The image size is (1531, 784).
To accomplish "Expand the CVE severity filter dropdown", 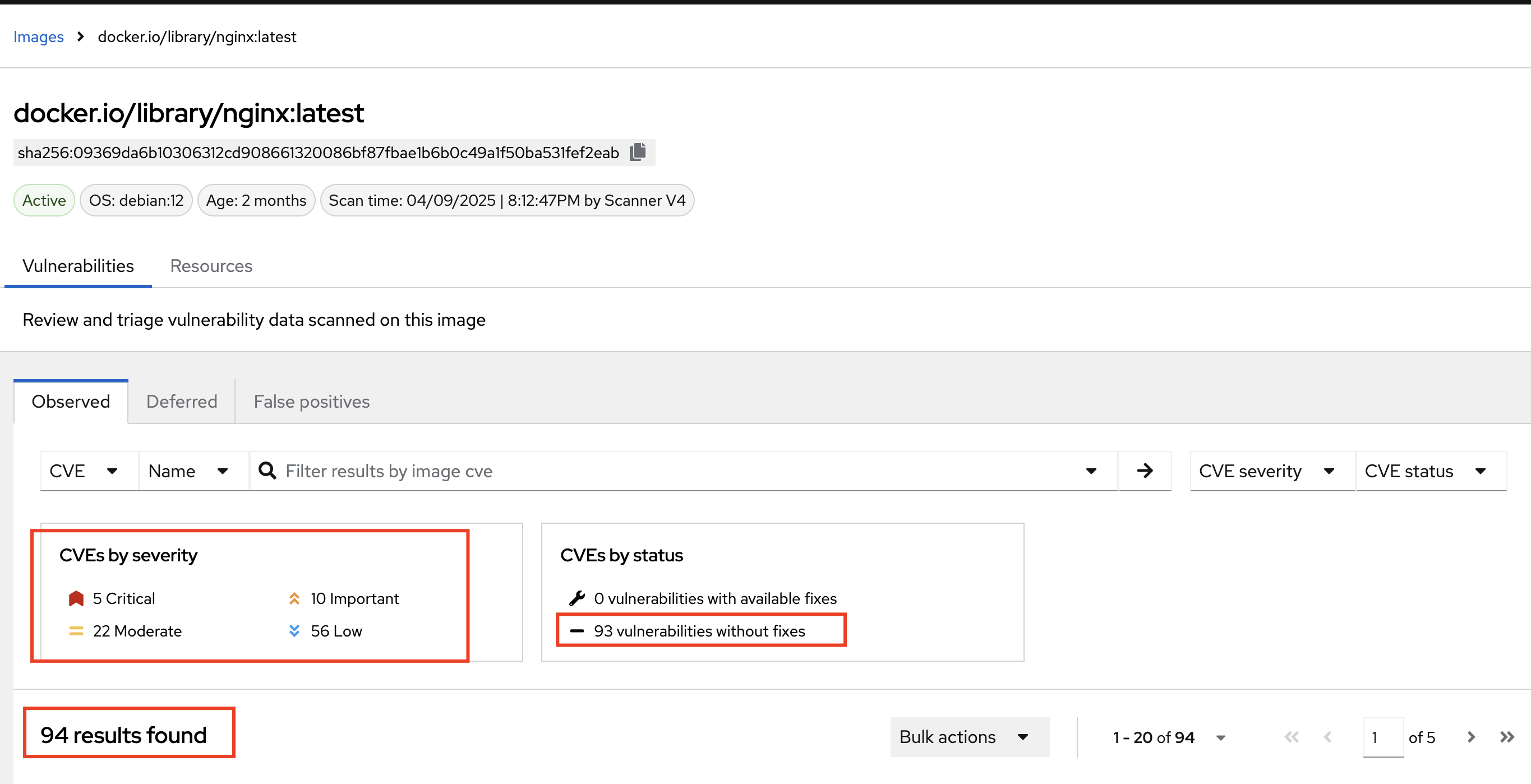I will [1266, 471].
